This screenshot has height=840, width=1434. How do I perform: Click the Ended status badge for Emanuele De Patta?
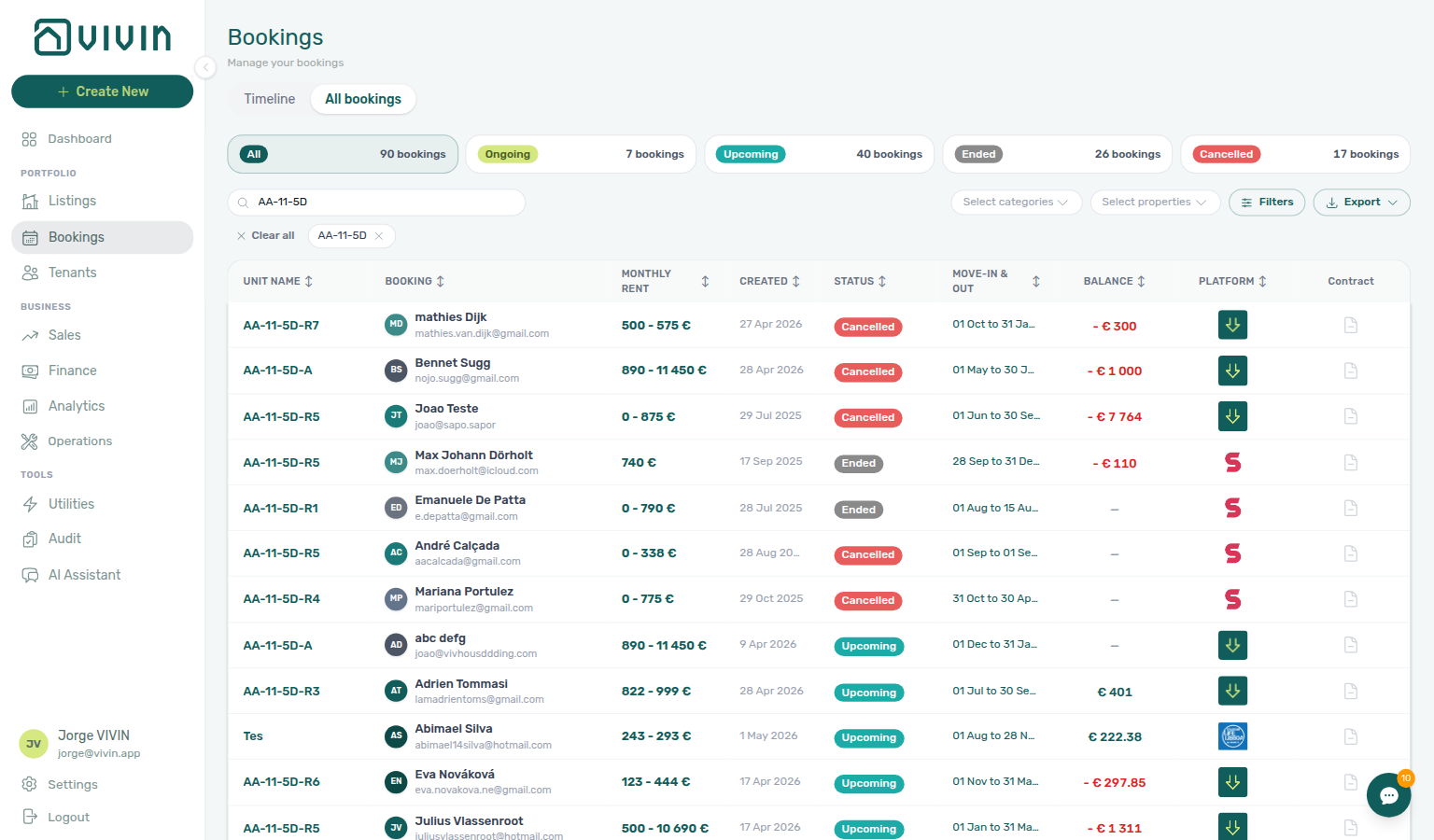tap(858, 510)
